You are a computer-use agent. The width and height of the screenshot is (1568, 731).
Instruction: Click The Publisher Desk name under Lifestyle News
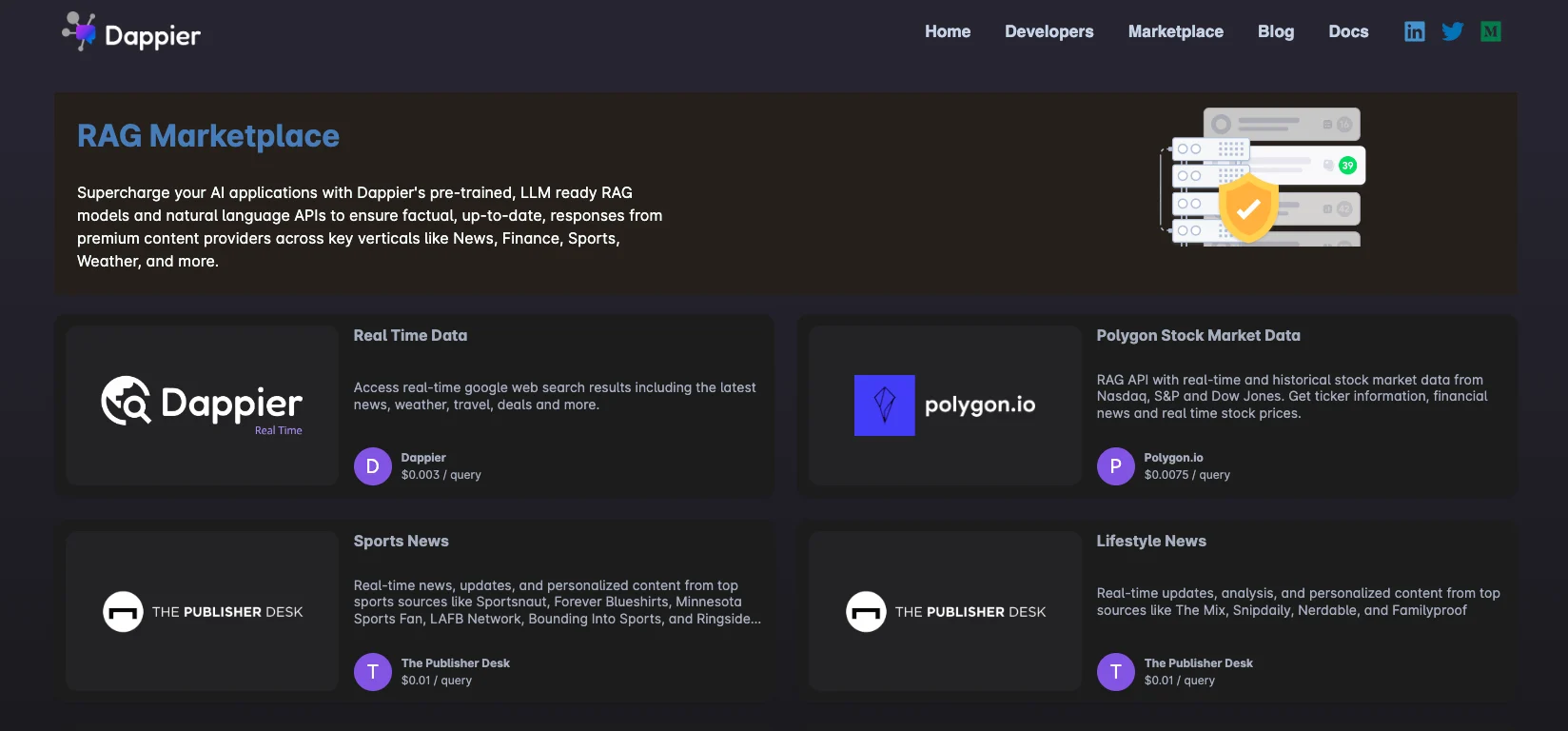click(1198, 663)
